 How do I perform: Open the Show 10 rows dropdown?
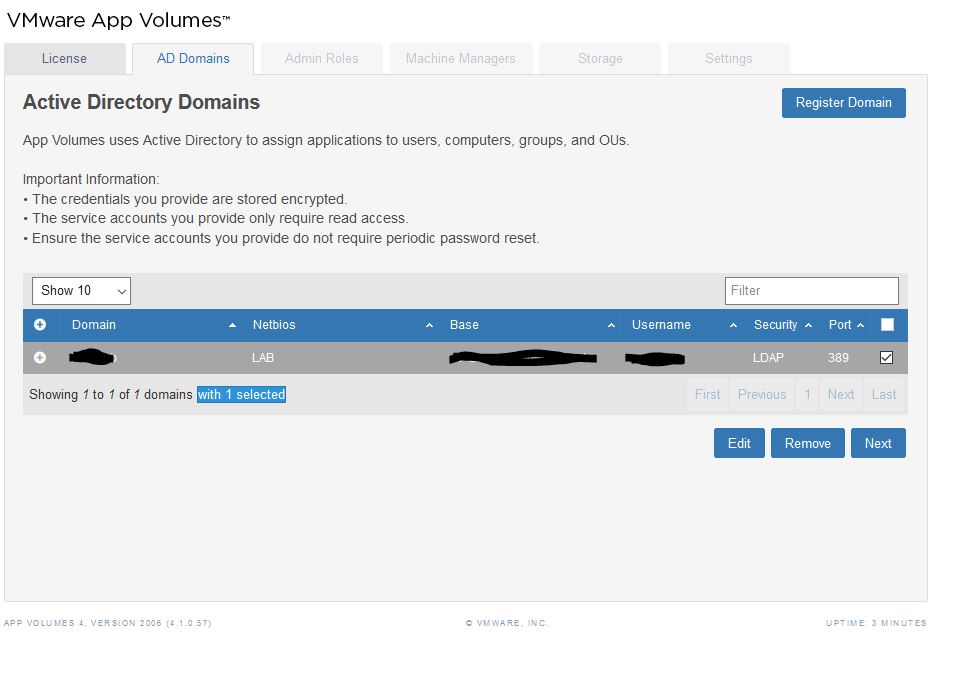81,290
